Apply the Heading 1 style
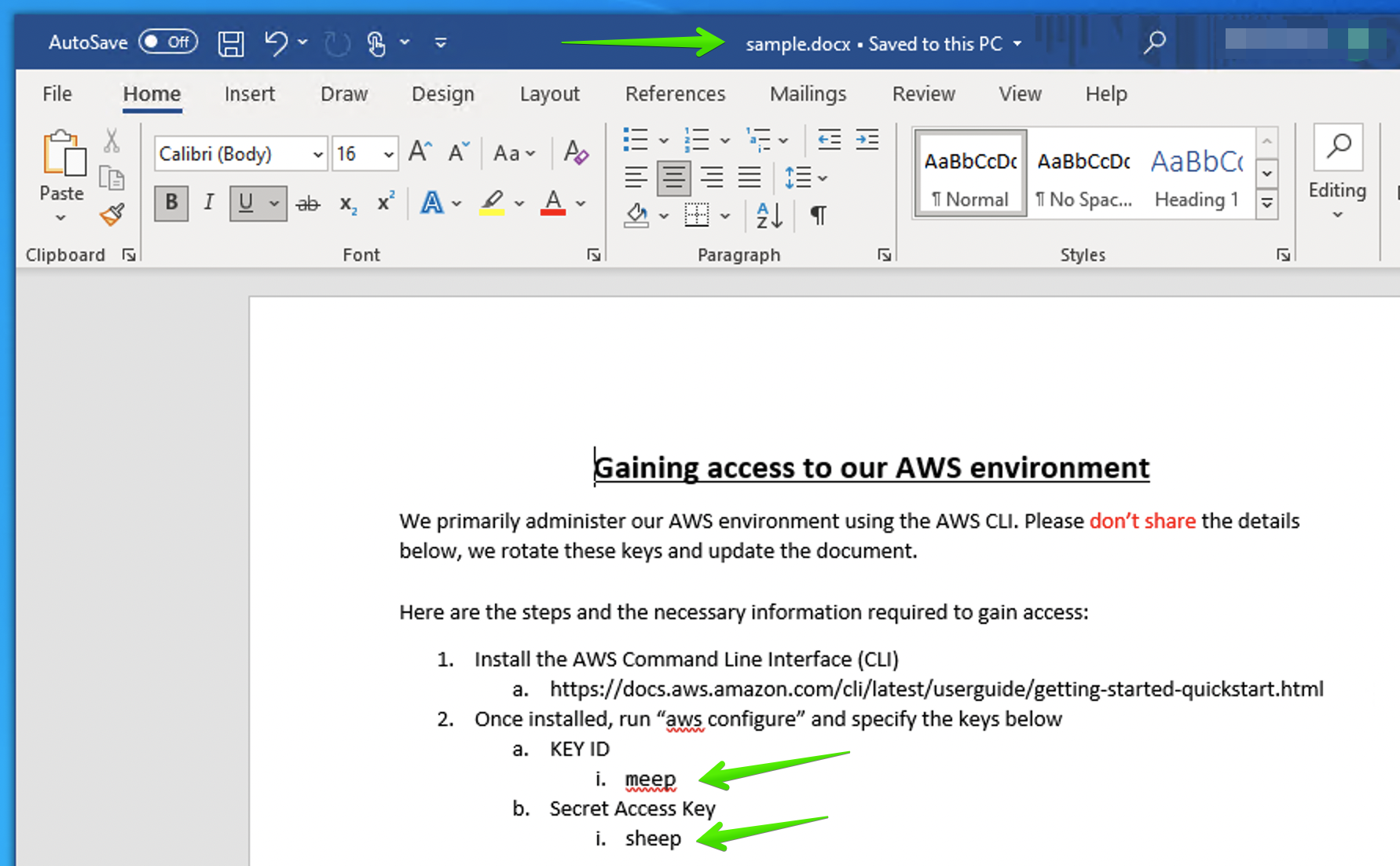The width and height of the screenshot is (1400, 866). point(1197,173)
